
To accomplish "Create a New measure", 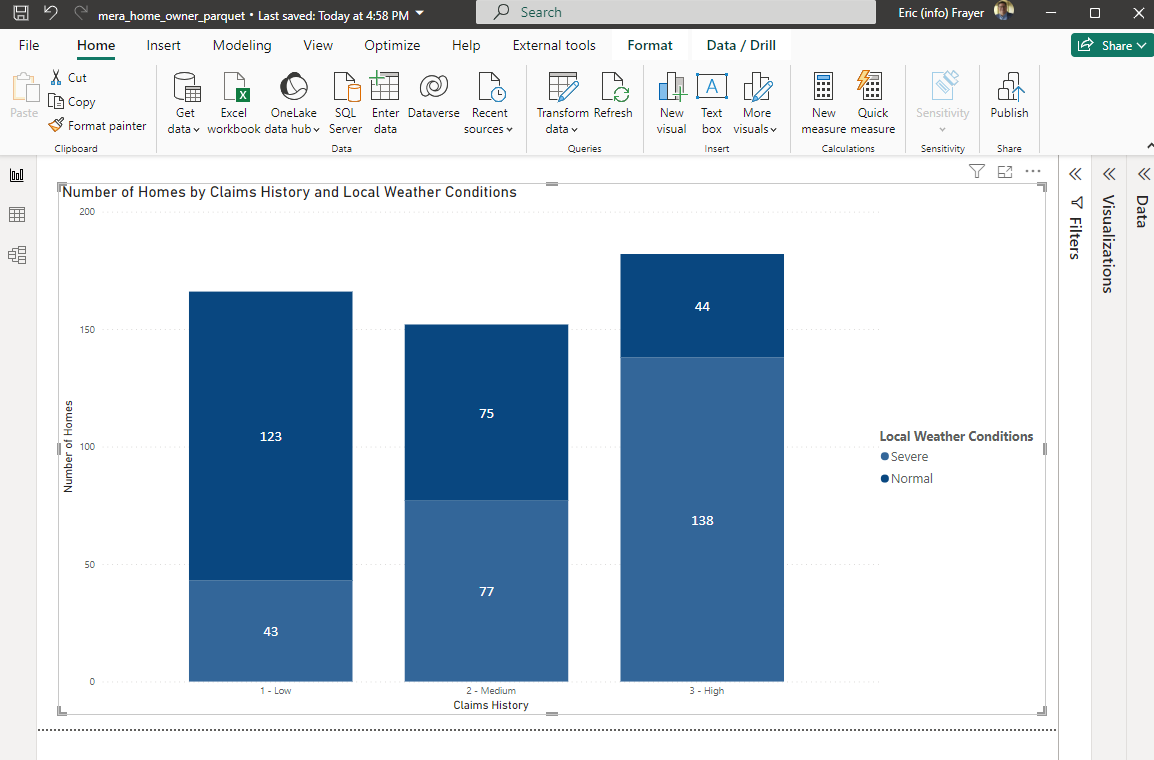I will pos(823,103).
